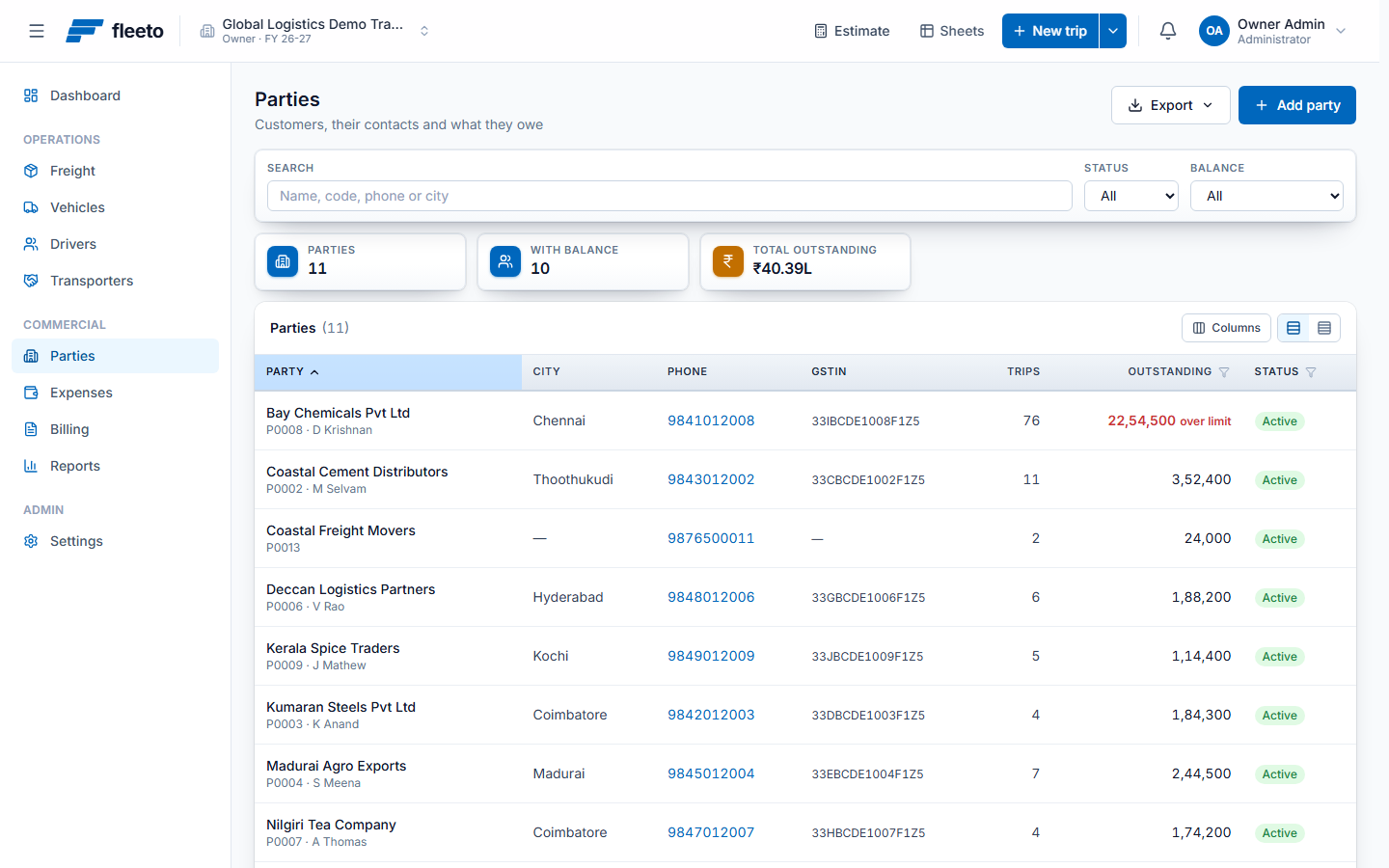Open the company switcher dropdown

pyautogui.click(x=315, y=31)
